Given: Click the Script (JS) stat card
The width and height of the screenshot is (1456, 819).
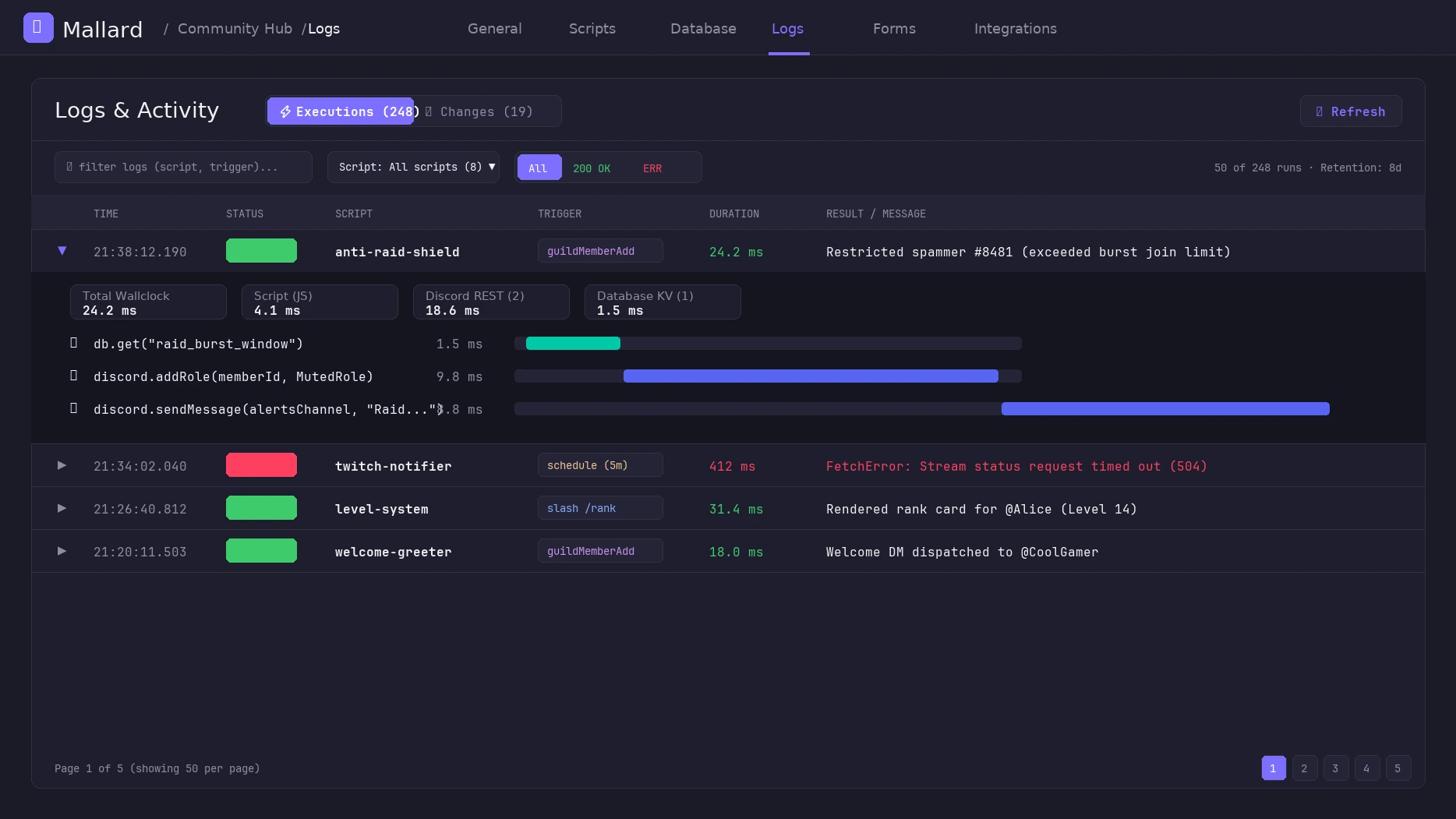Looking at the screenshot, I should coord(320,302).
